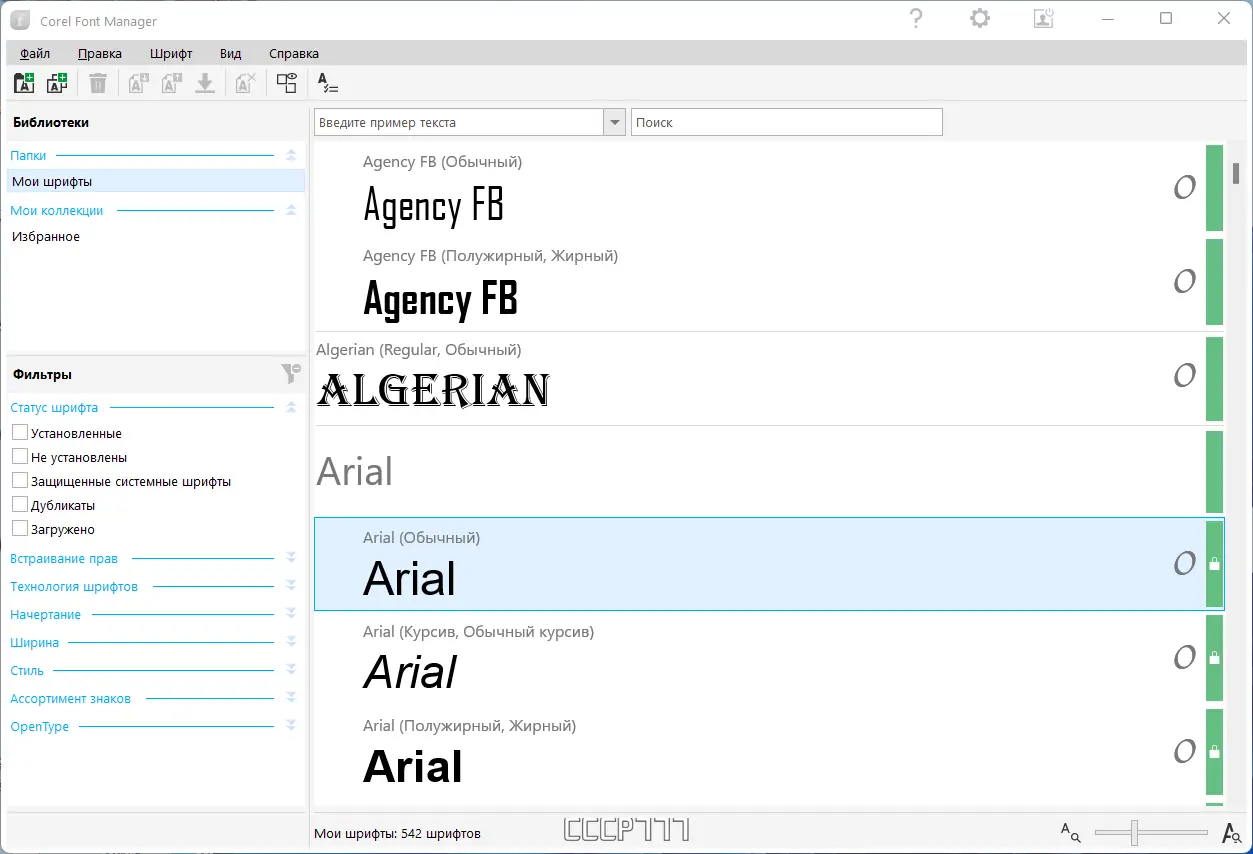Click the font details checklist icon
Image resolution: width=1253 pixels, height=854 pixels.
[327, 83]
